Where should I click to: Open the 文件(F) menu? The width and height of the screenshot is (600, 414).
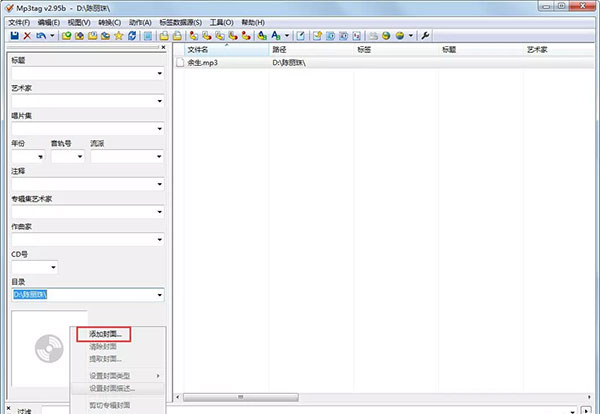(x=19, y=23)
